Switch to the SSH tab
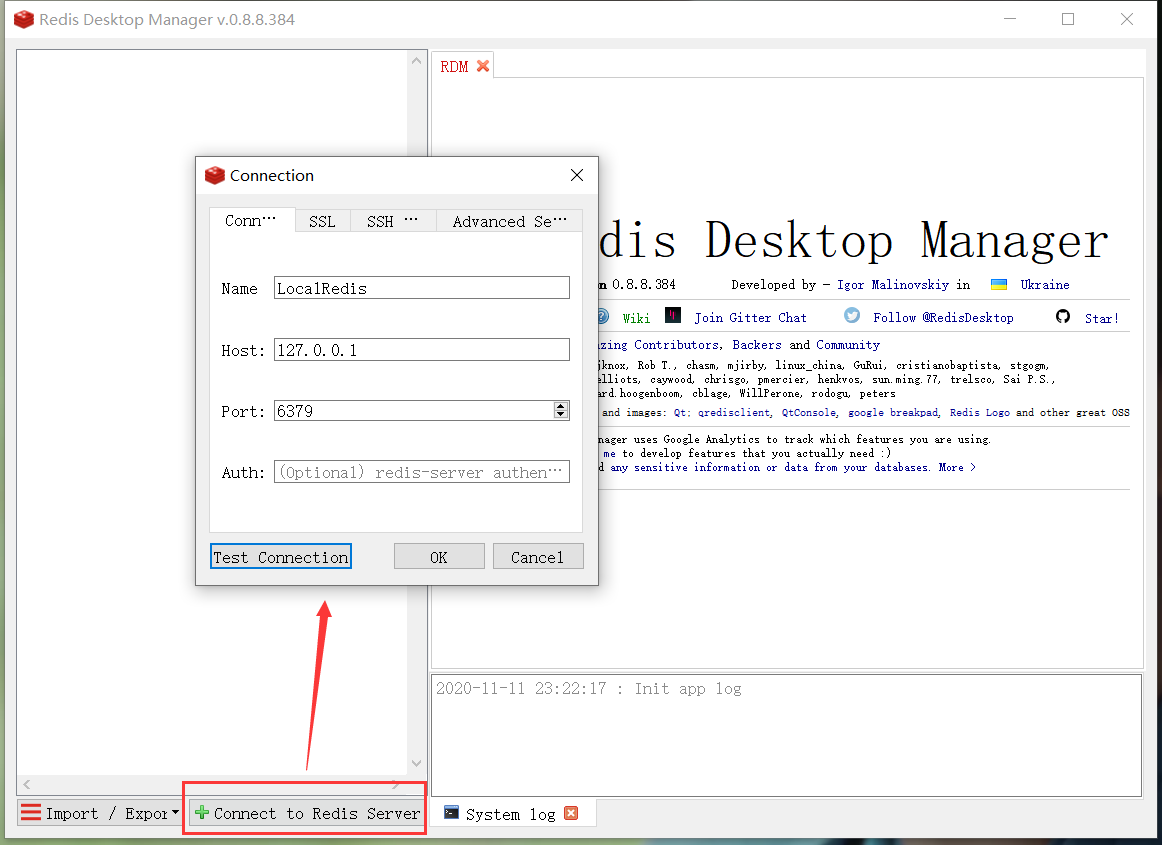 click(392, 221)
